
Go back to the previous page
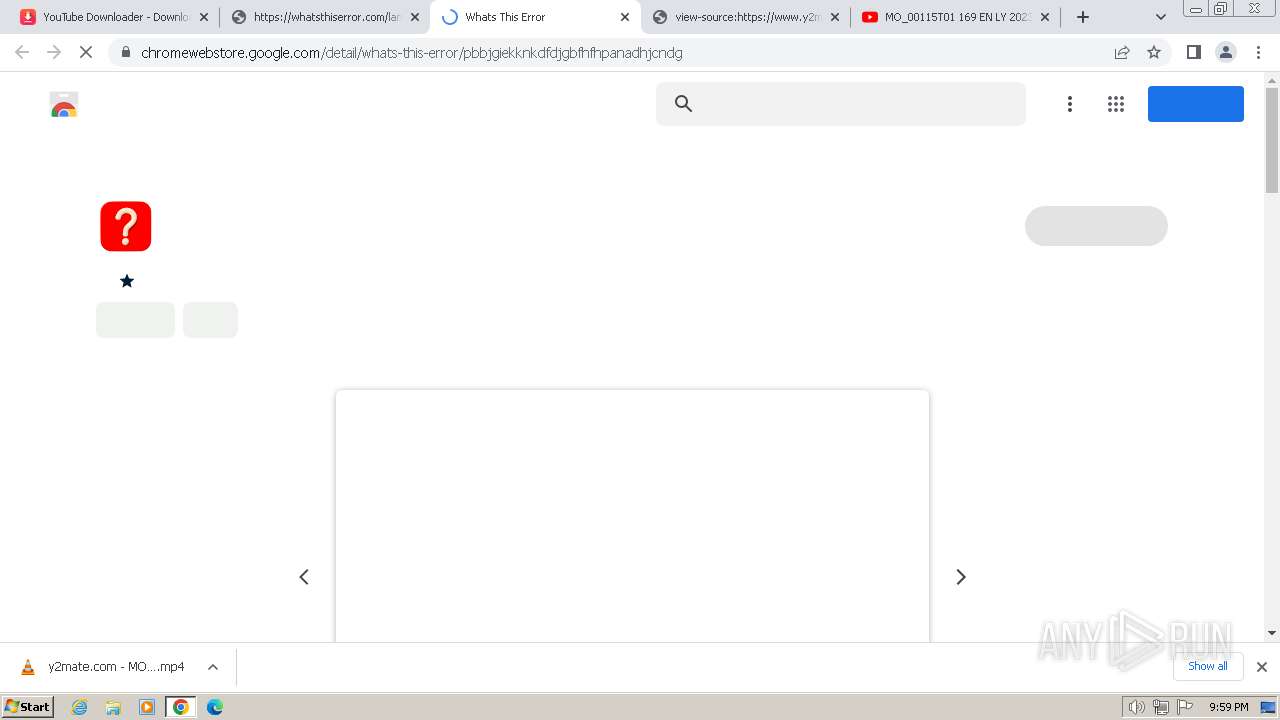click(22, 52)
